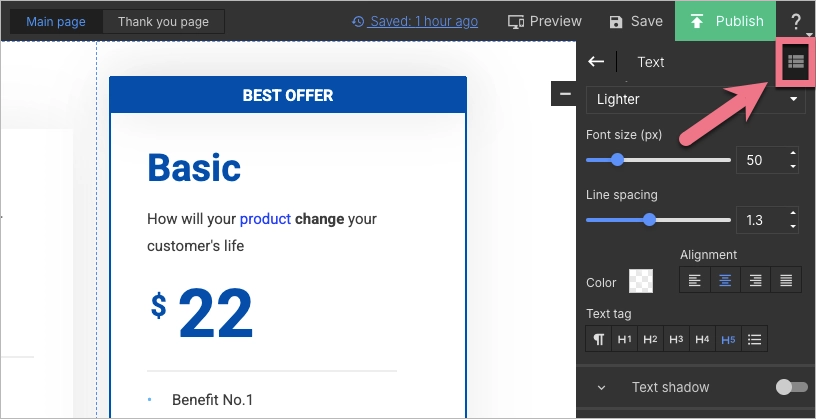Switch to the Thank you page tab
Viewport: 816px width, 419px height.
tap(163, 21)
